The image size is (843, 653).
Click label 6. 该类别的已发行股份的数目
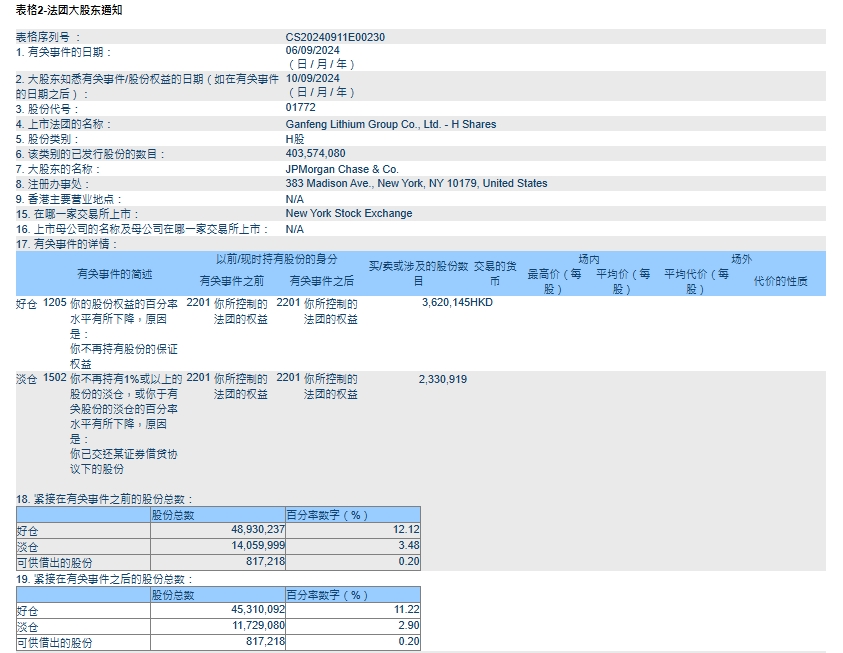90,154
